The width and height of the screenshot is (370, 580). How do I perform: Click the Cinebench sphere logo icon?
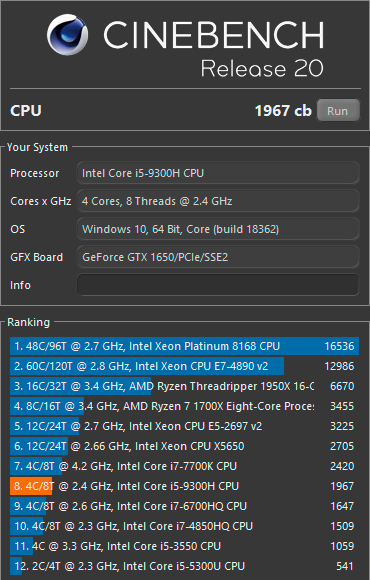point(67,35)
